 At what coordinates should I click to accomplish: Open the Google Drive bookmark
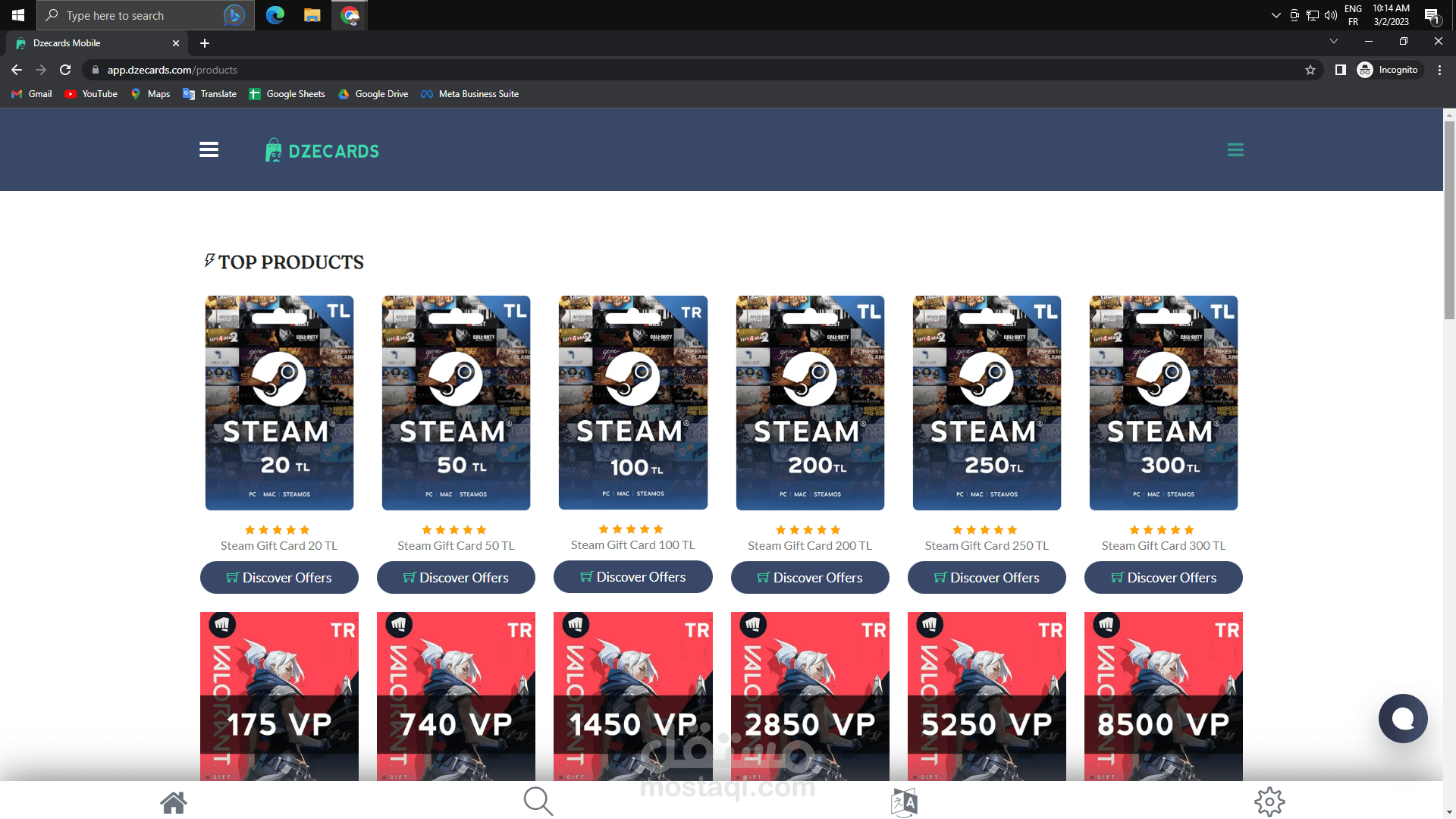(x=373, y=94)
